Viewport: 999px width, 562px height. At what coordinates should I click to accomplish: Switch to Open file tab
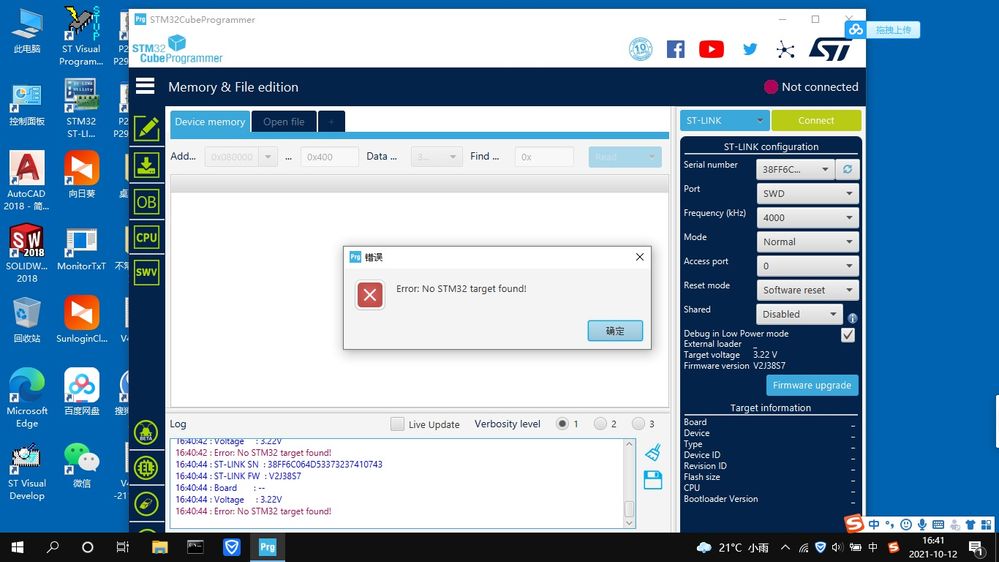click(x=284, y=122)
